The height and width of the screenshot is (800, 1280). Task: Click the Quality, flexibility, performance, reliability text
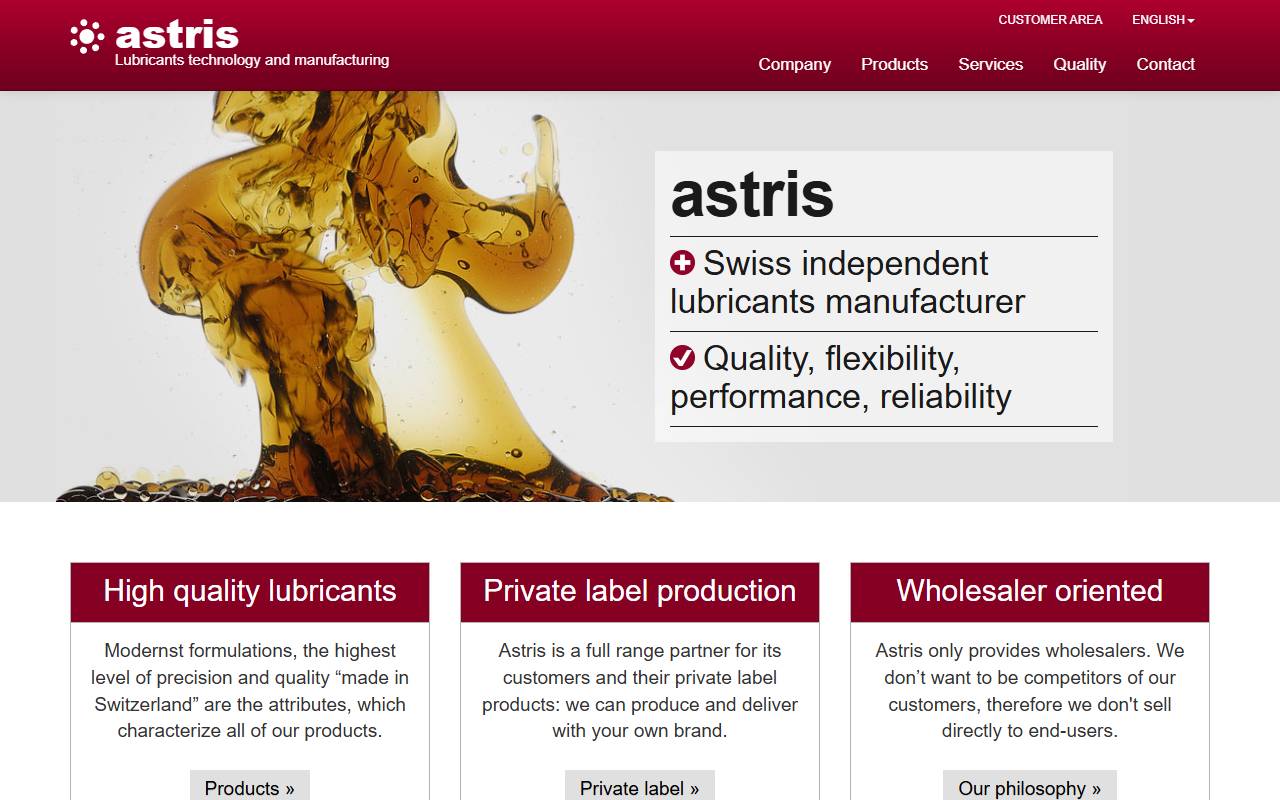[841, 377]
